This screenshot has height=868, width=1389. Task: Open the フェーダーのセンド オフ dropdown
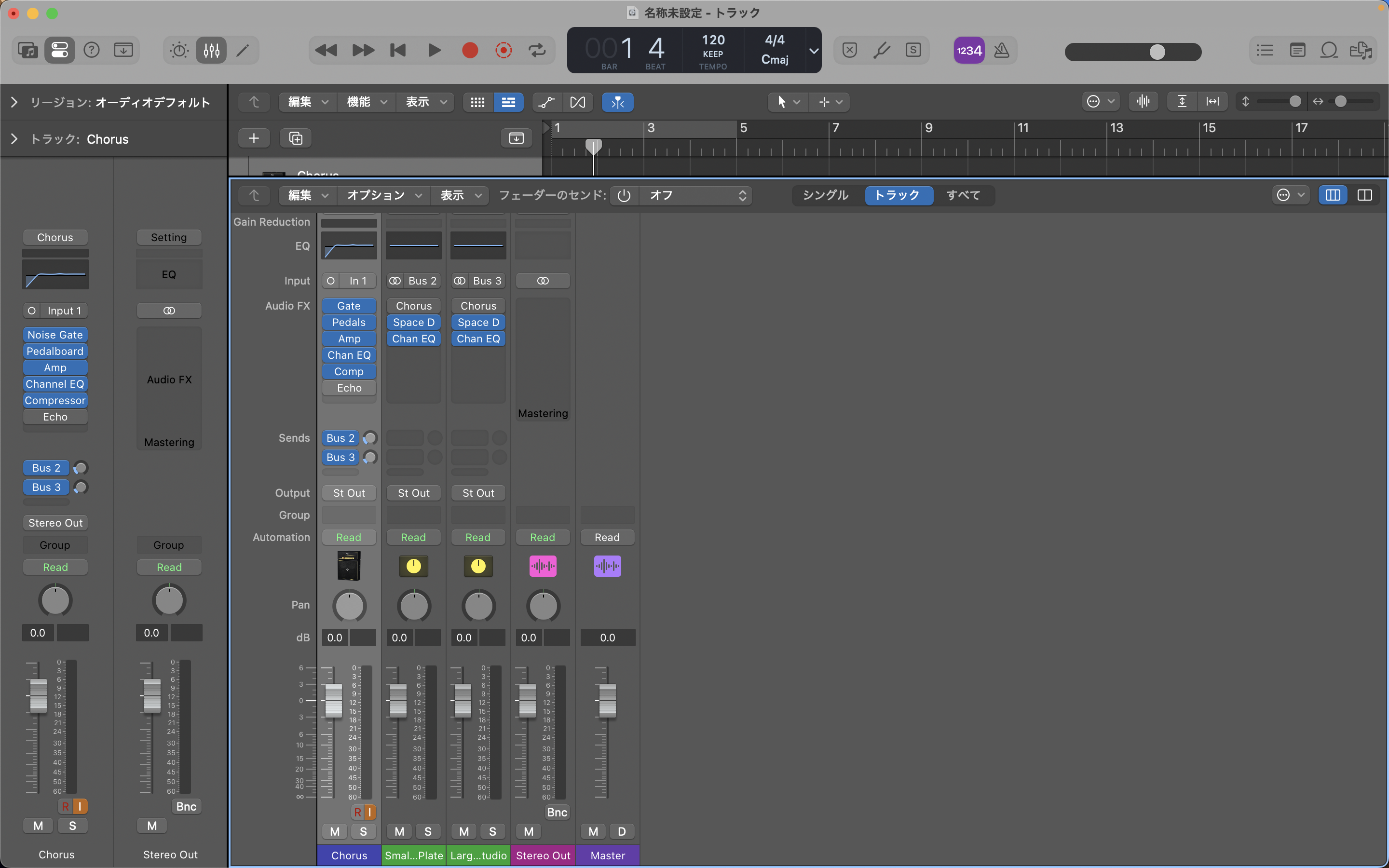tap(695, 195)
